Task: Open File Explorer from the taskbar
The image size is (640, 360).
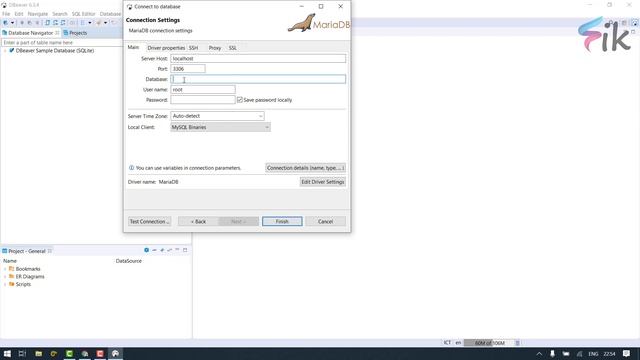Action: [38, 353]
